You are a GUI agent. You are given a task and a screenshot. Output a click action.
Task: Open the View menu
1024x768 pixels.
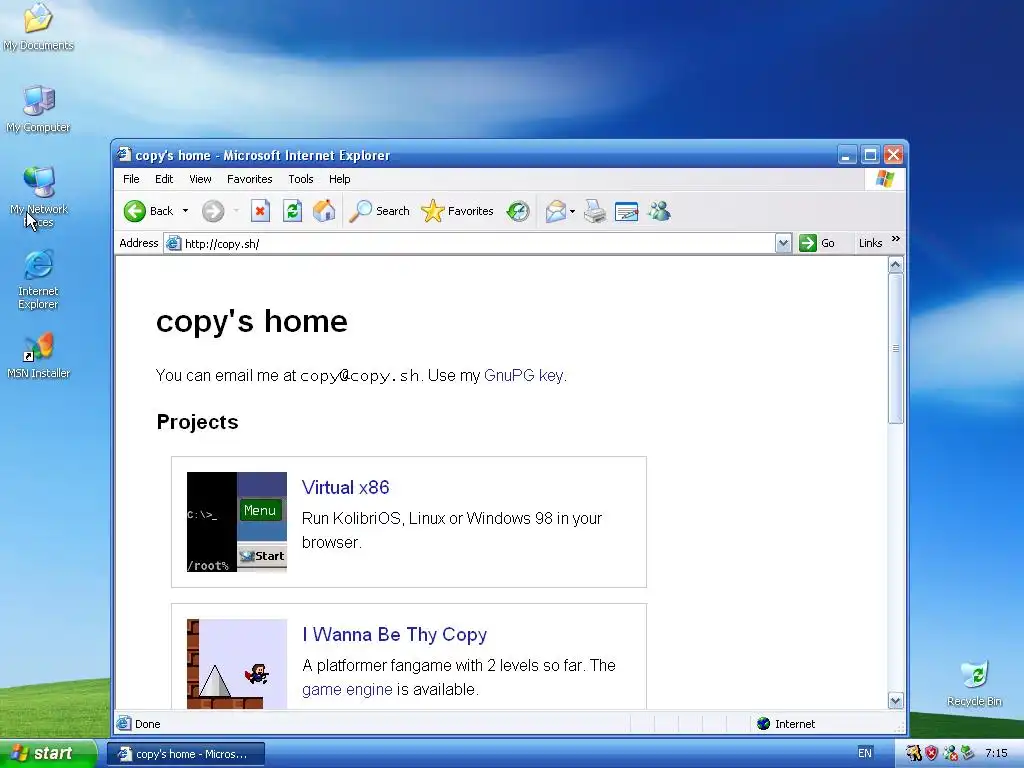[200, 179]
